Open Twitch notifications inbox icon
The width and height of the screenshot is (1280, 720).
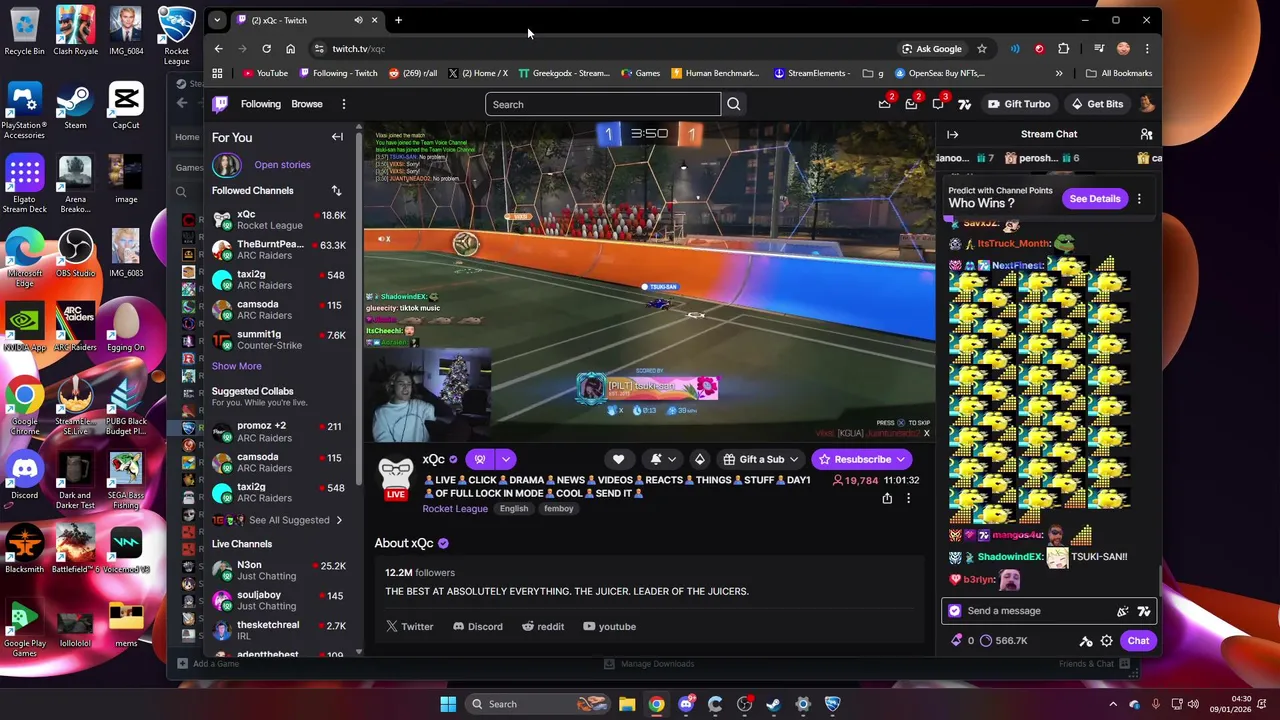pos(911,104)
